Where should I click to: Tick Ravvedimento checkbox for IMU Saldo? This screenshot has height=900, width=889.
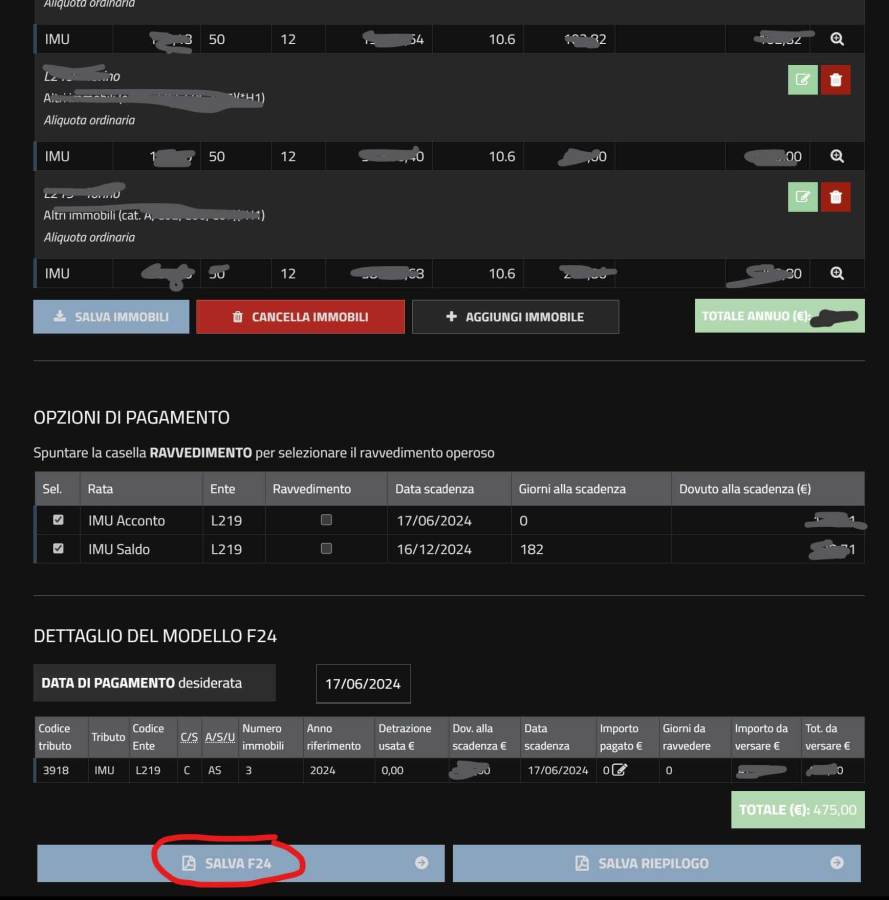(326, 549)
